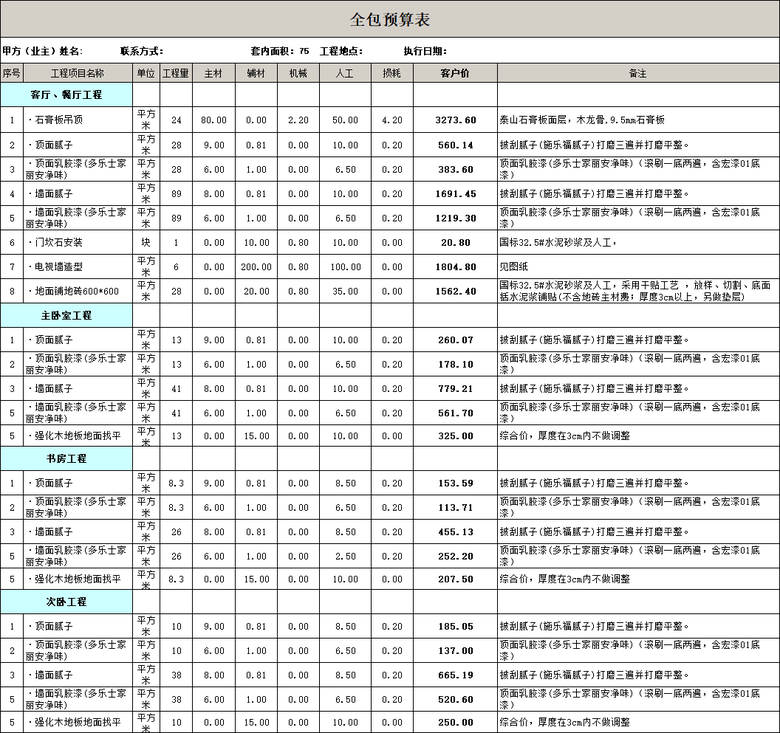Click the labor value 2.50
The image size is (780, 733).
(345, 556)
